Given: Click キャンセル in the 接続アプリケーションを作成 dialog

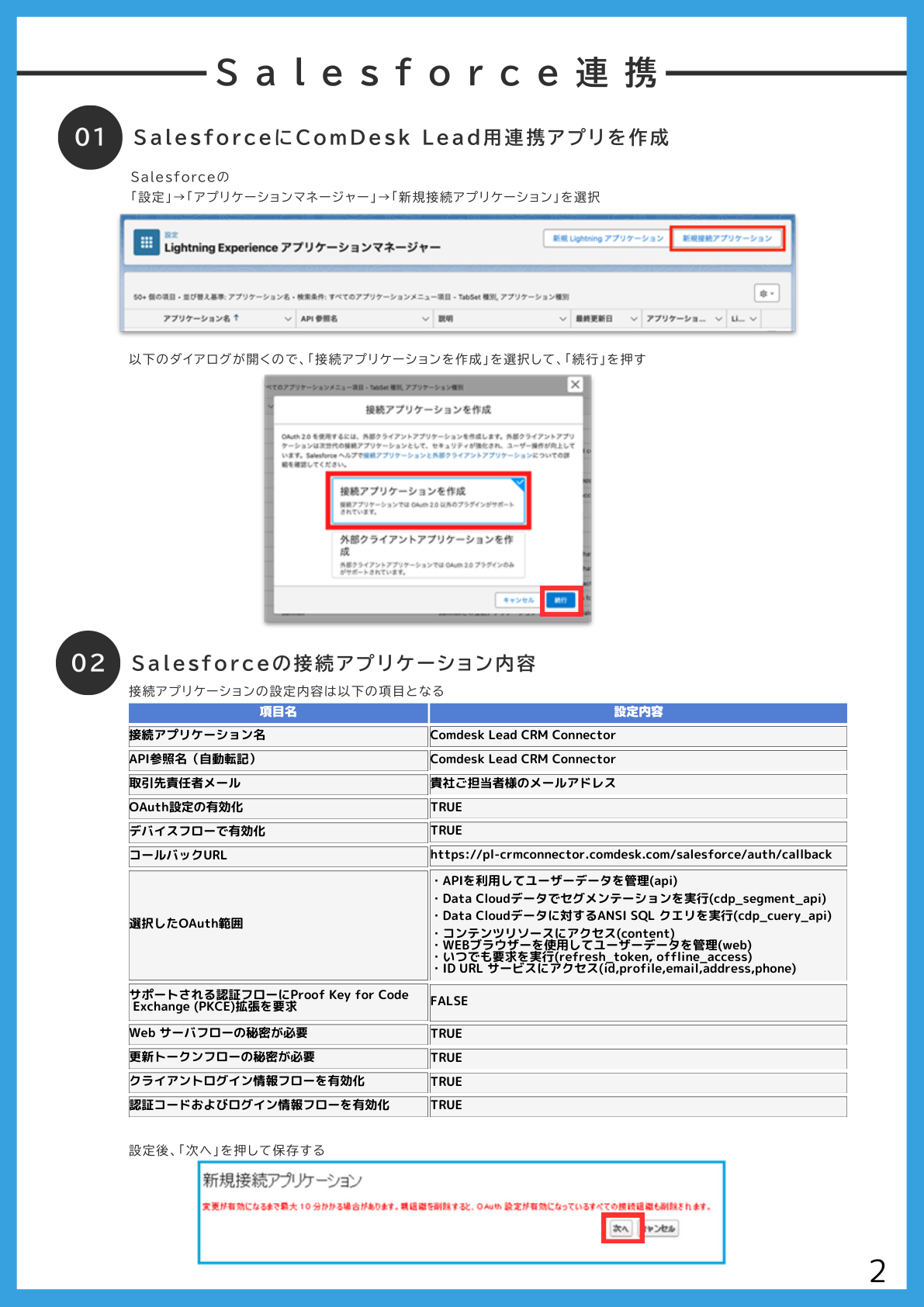Looking at the screenshot, I should point(517,600).
